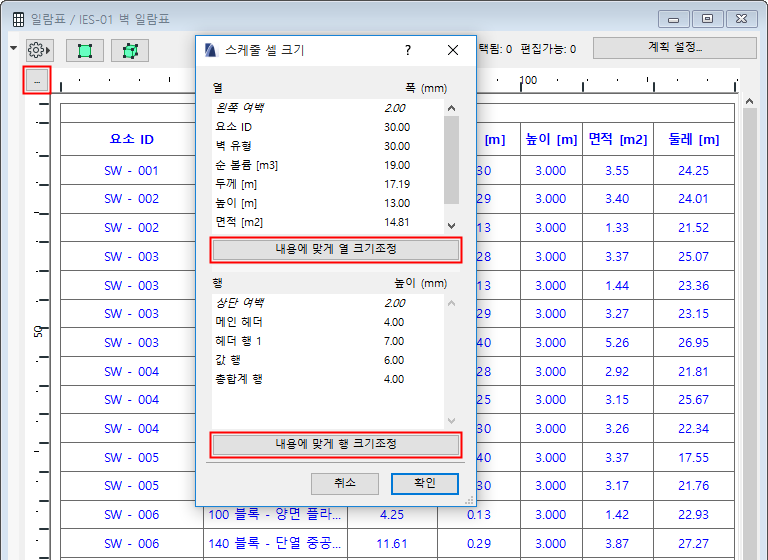Select 왼쪽 여백 row in column list
The width and height of the screenshot is (768, 560).
[x=328, y=108]
